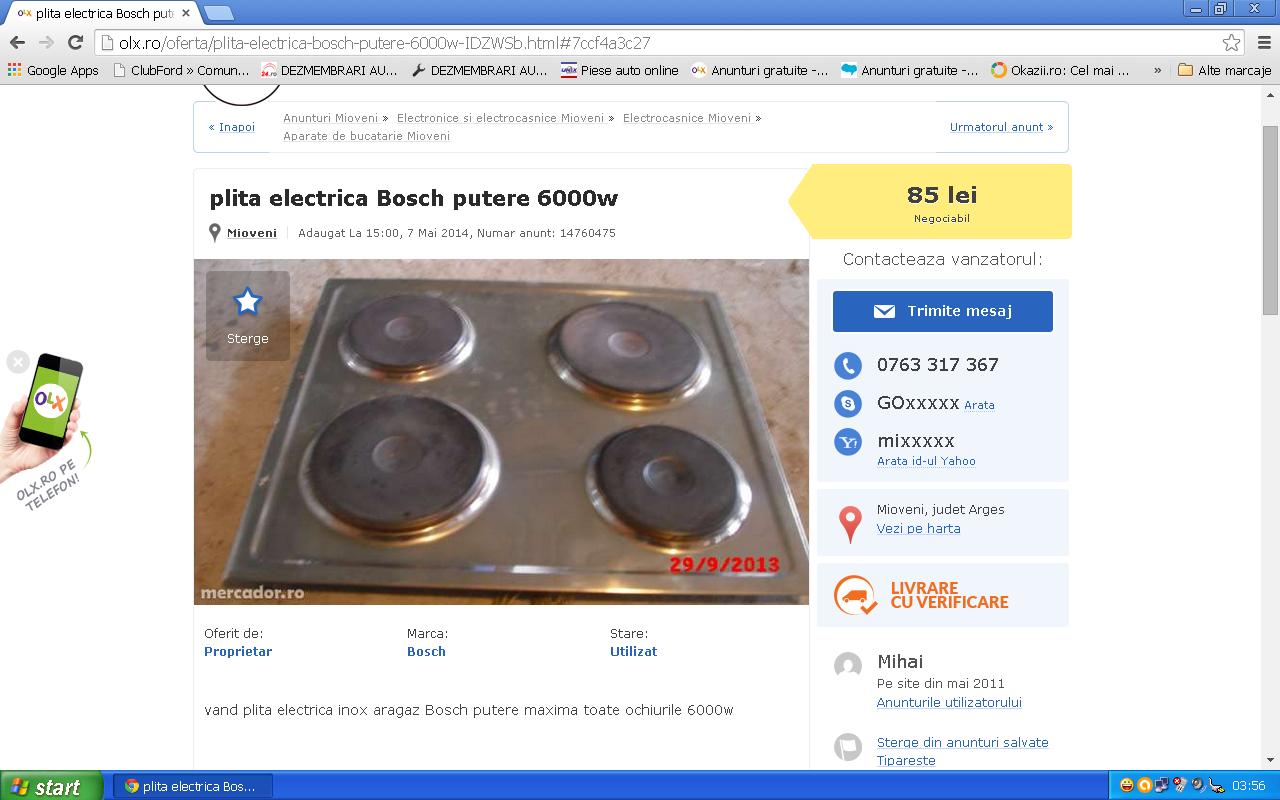
Task: Click the Yahoo icon beside mixxxxx
Action: coord(848,441)
